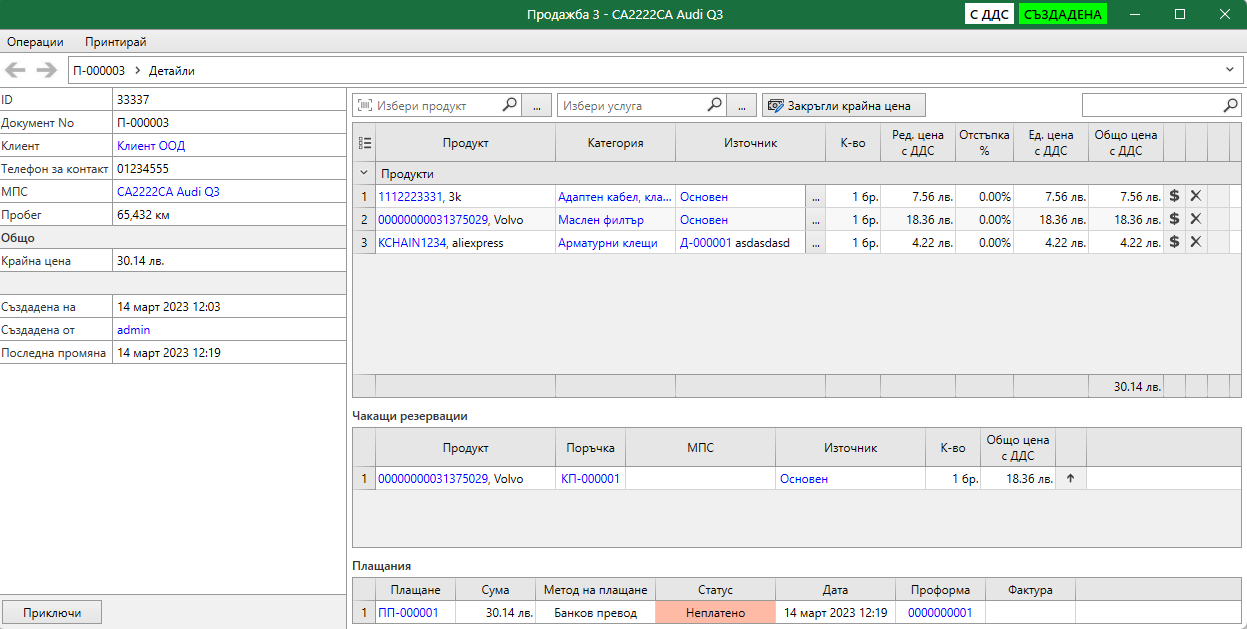Open the breadcrumb path dropdown arrow
The image size is (1247, 629).
coord(1229,70)
